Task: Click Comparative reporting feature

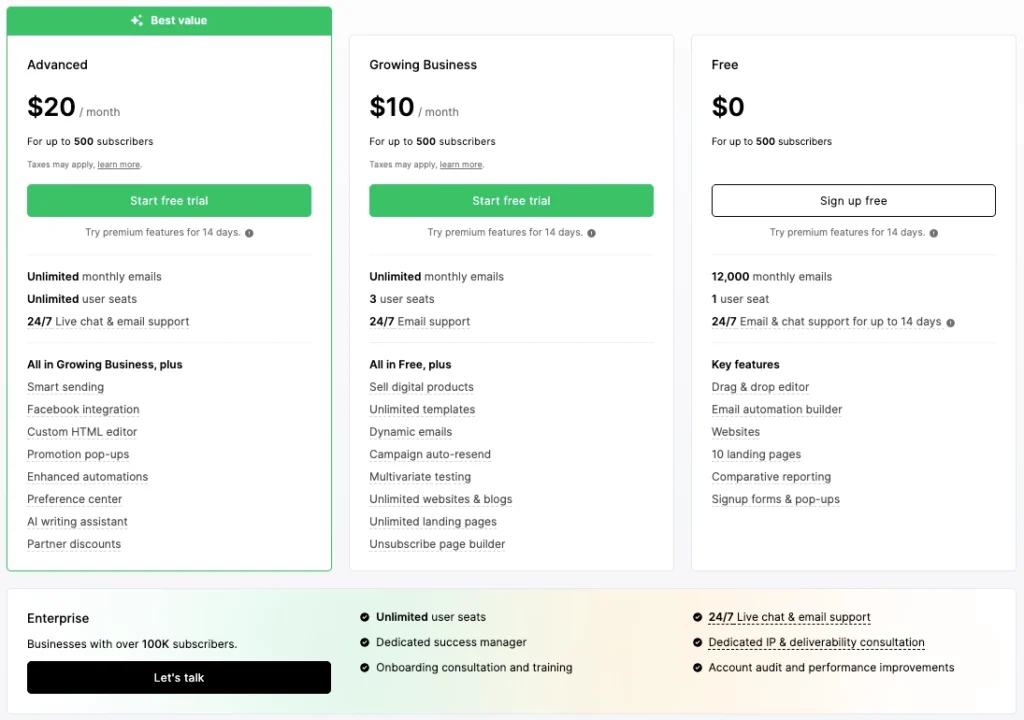Action: tap(771, 477)
